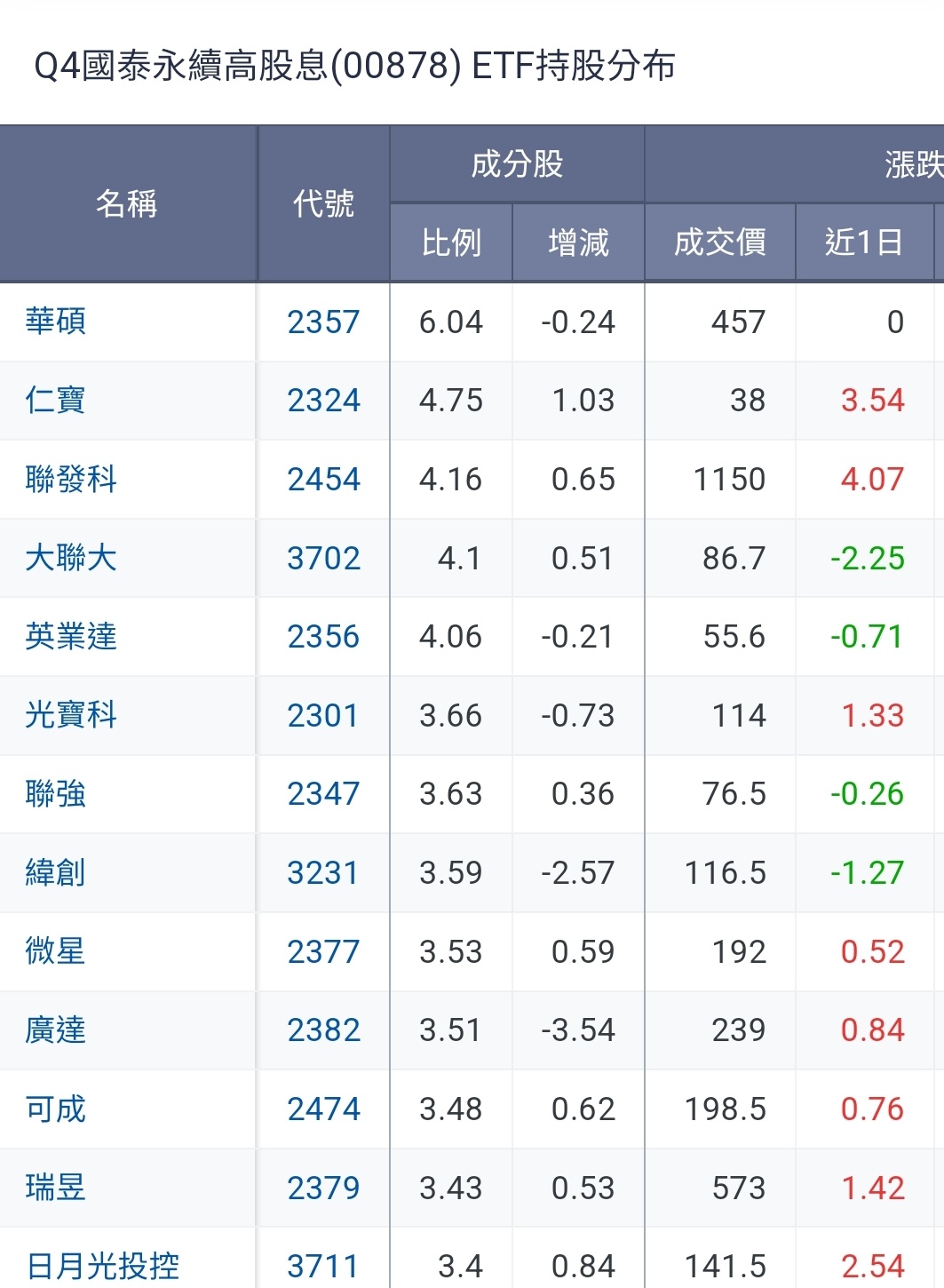The height and width of the screenshot is (1288, 944).
Task: Select 廣達's 成交價 value 239
Action: tap(739, 1030)
